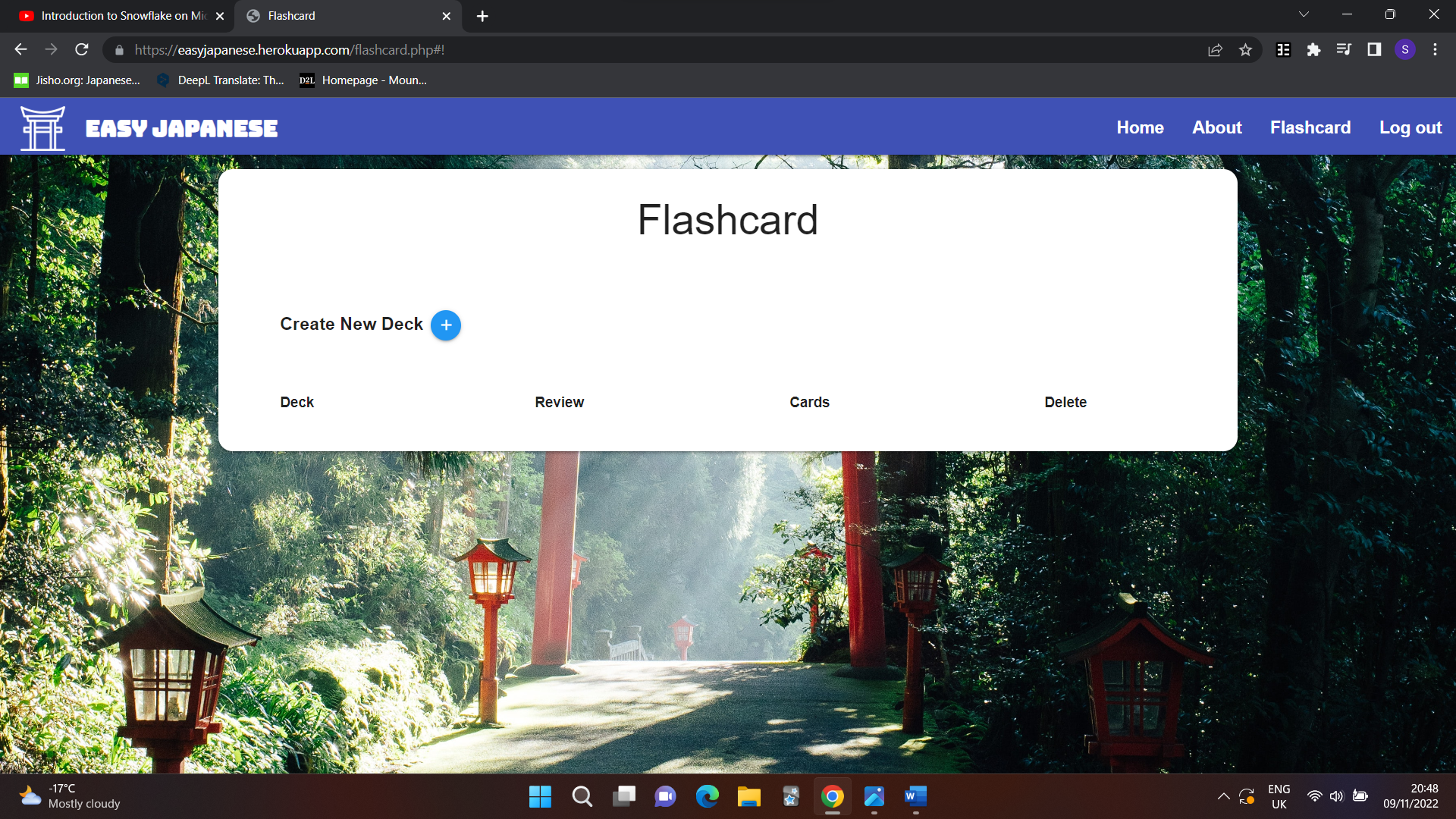Screen dimensions: 1456x819
Task: Select the Flashcard browser tab
Action: 349,16
